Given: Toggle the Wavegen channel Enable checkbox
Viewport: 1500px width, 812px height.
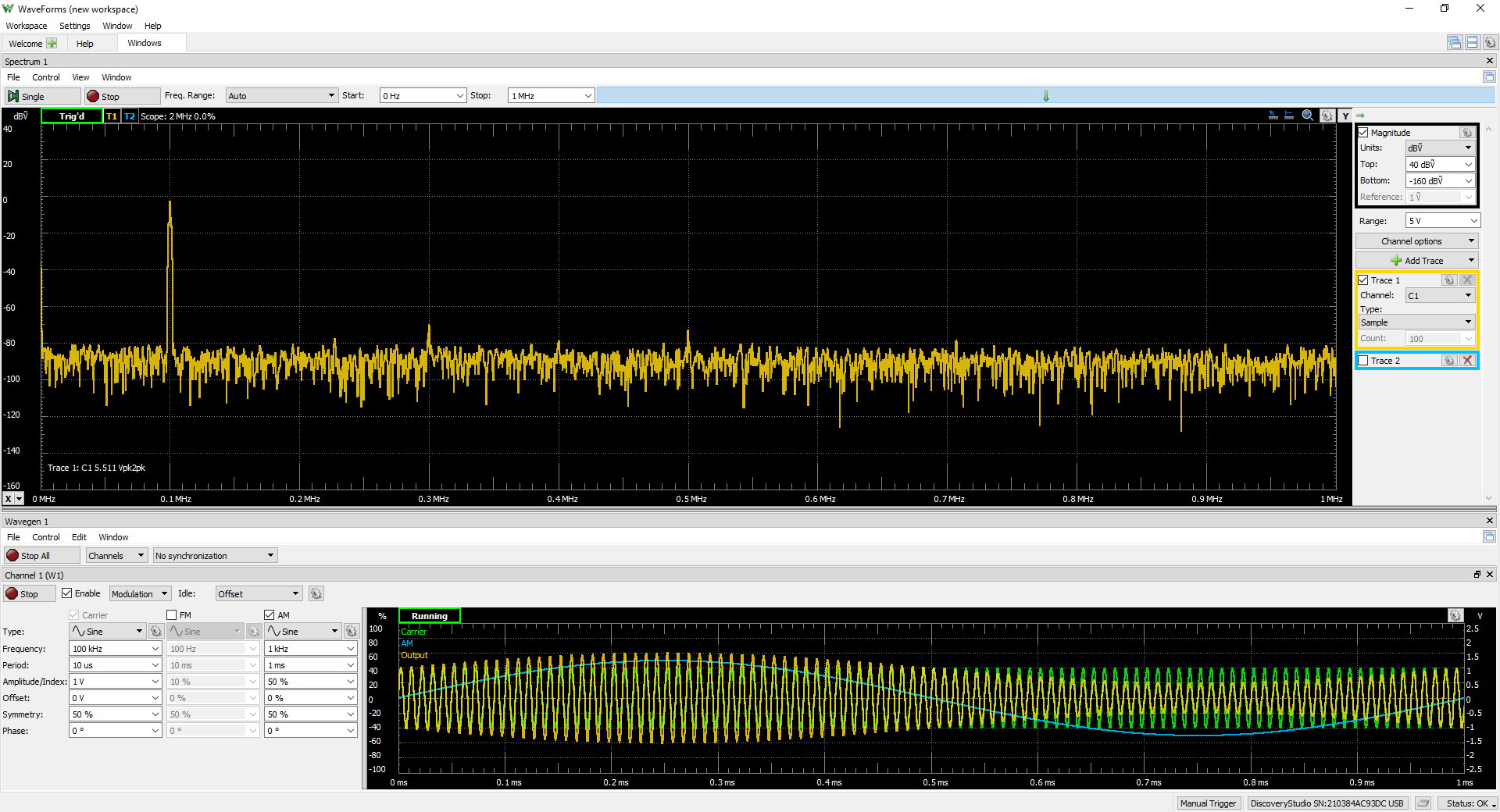Looking at the screenshot, I should tap(67, 593).
